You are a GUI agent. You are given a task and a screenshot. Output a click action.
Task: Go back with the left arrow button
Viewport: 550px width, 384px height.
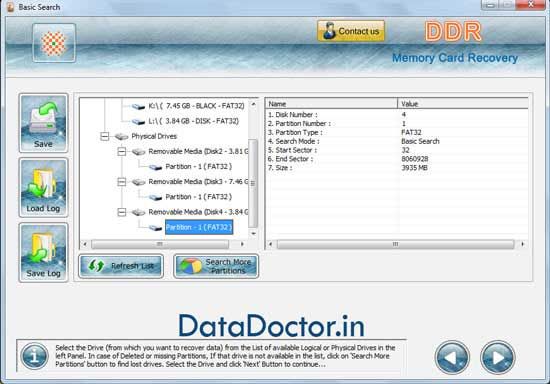pyautogui.click(x=452, y=357)
